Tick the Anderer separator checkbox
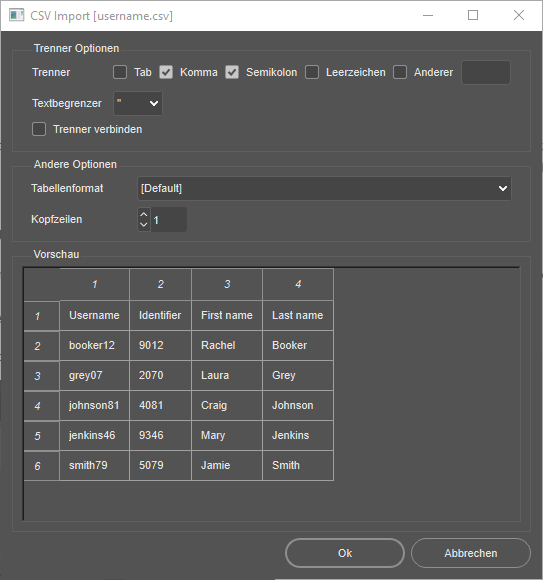The image size is (543, 580). click(400, 72)
